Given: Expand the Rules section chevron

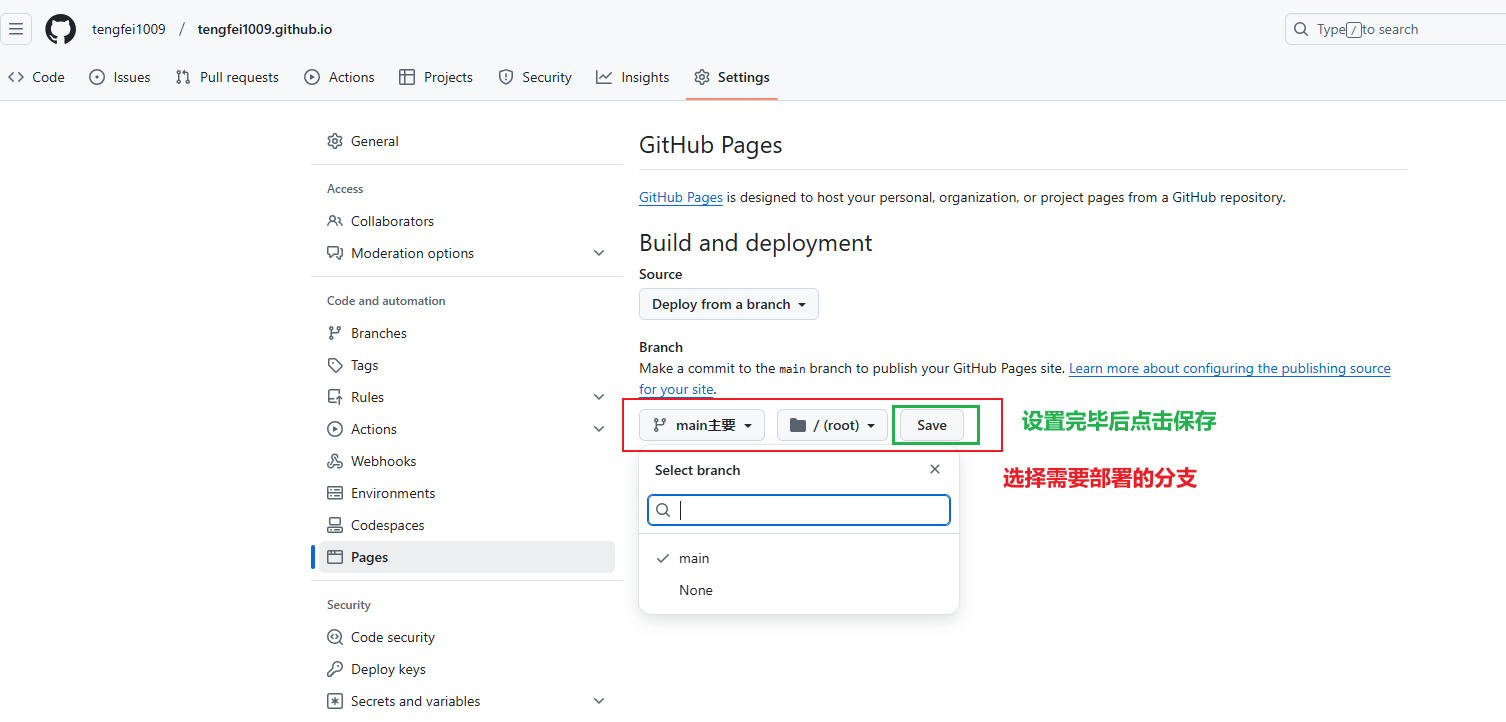Looking at the screenshot, I should pyautogui.click(x=599, y=397).
